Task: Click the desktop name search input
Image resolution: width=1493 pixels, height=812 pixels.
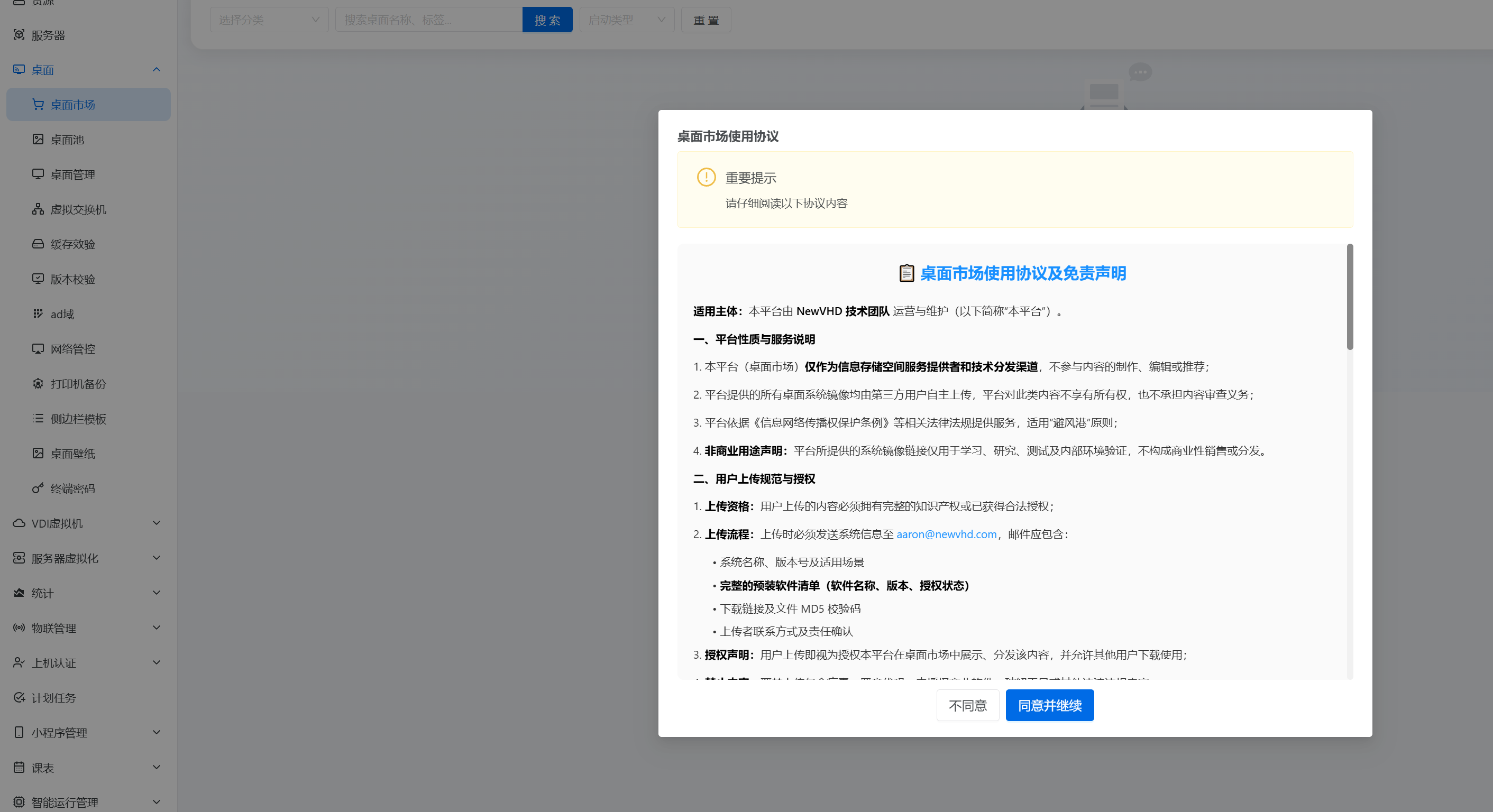Action: tap(428, 19)
